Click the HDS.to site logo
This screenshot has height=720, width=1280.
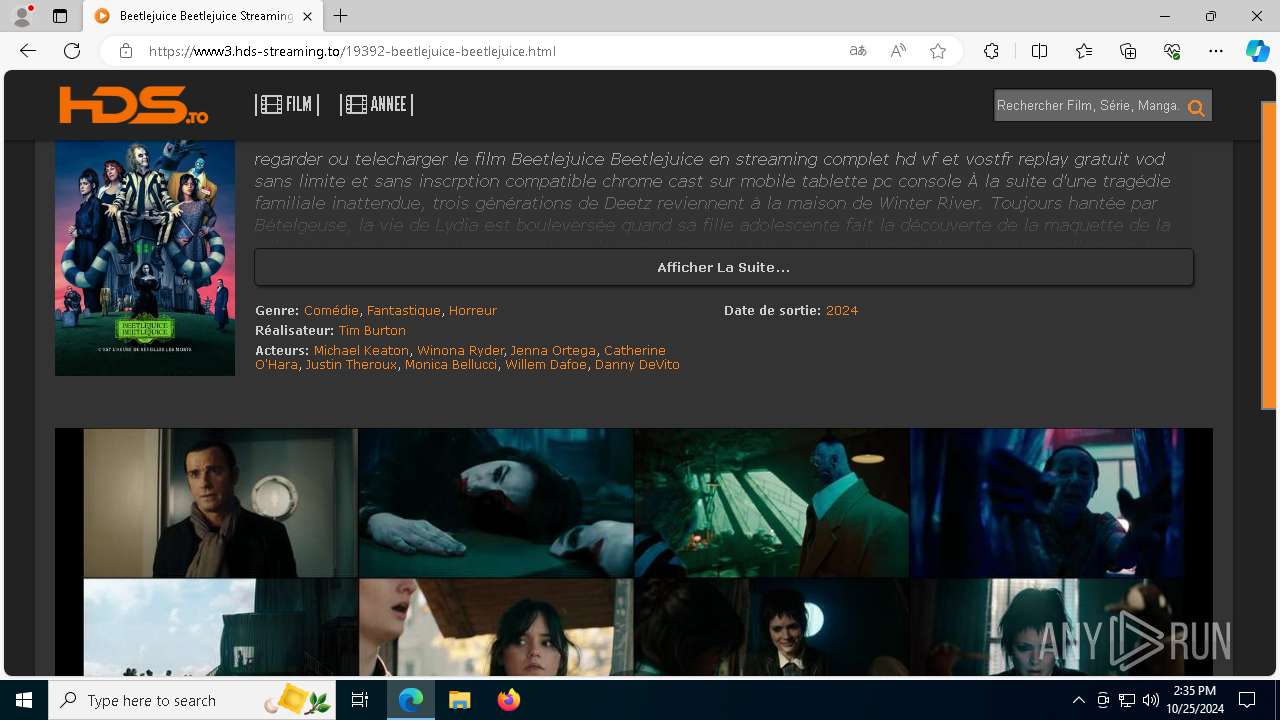pyautogui.click(x=133, y=105)
